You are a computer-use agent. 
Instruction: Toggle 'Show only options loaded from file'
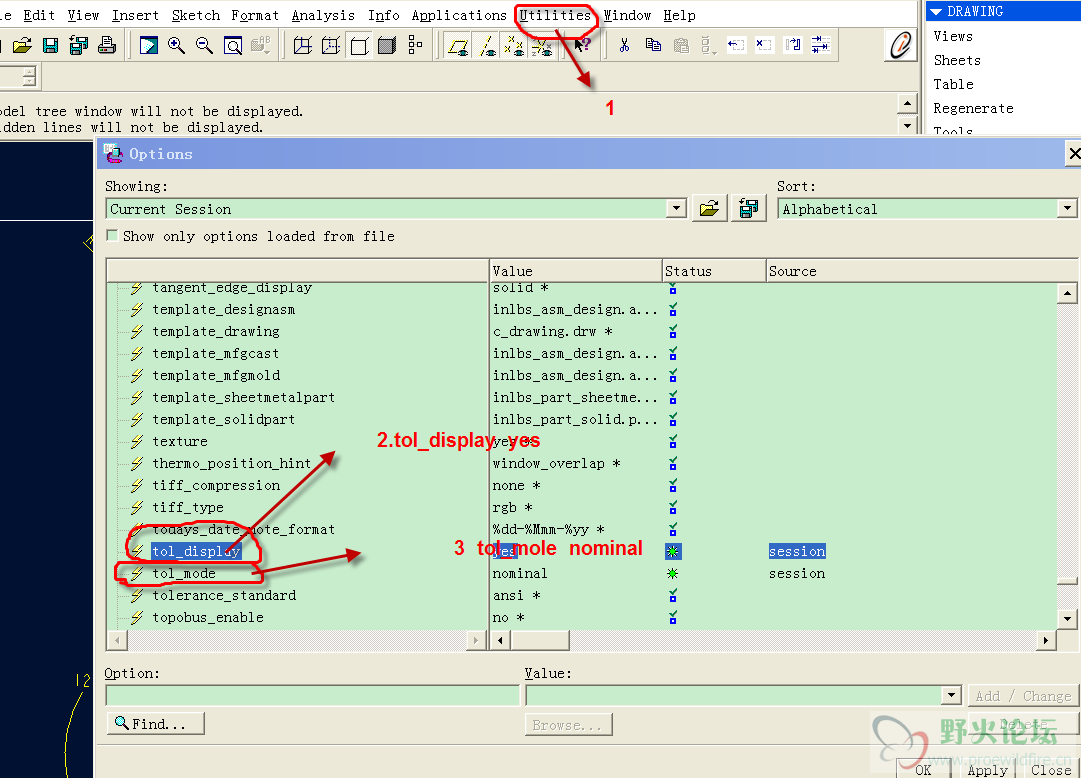[x=113, y=236]
